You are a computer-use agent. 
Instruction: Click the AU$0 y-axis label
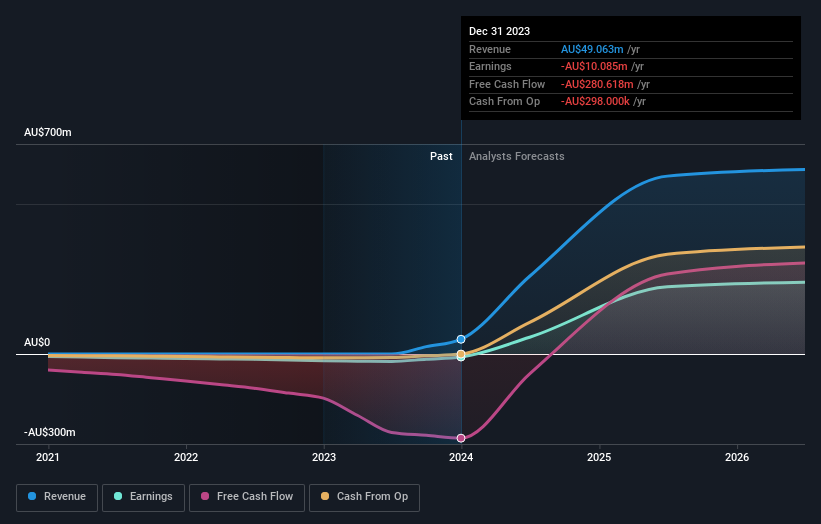click(37, 342)
